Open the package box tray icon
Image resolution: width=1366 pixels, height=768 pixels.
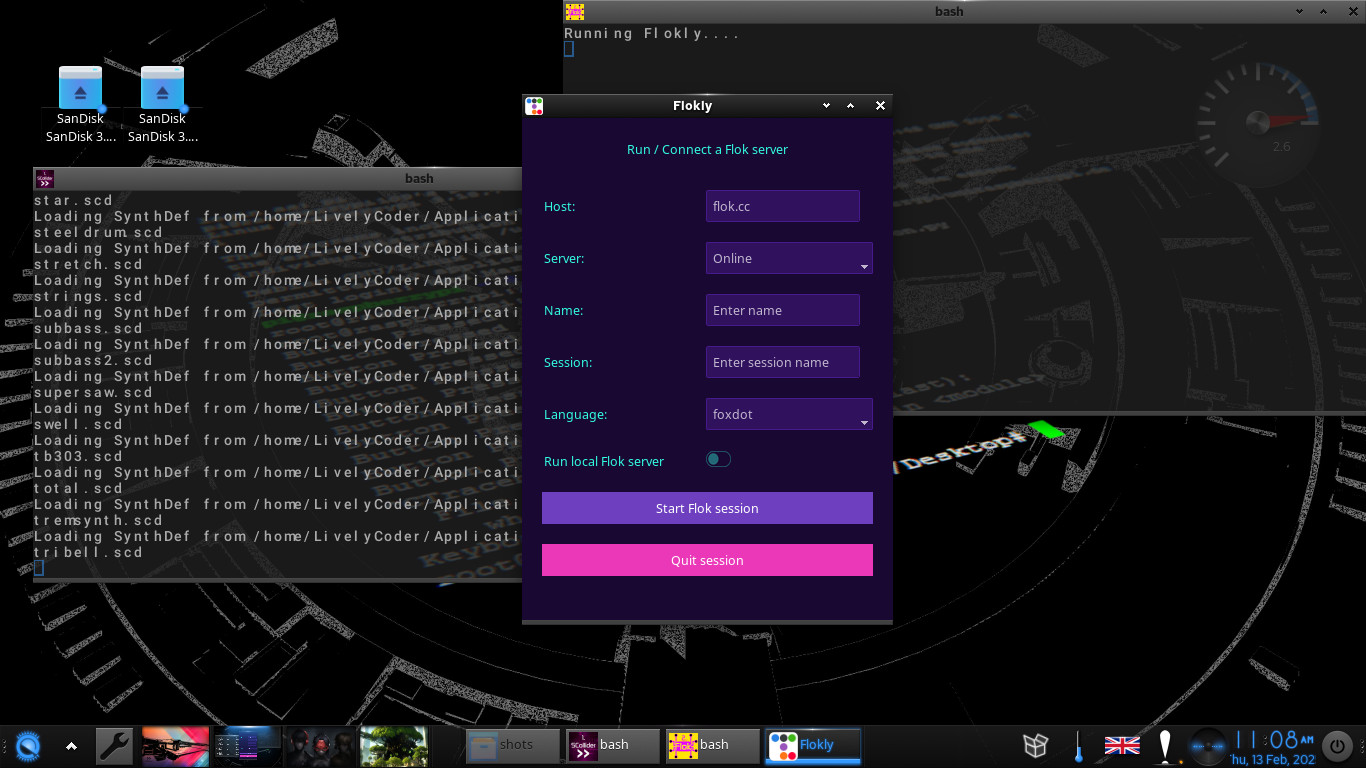pyautogui.click(x=1035, y=745)
